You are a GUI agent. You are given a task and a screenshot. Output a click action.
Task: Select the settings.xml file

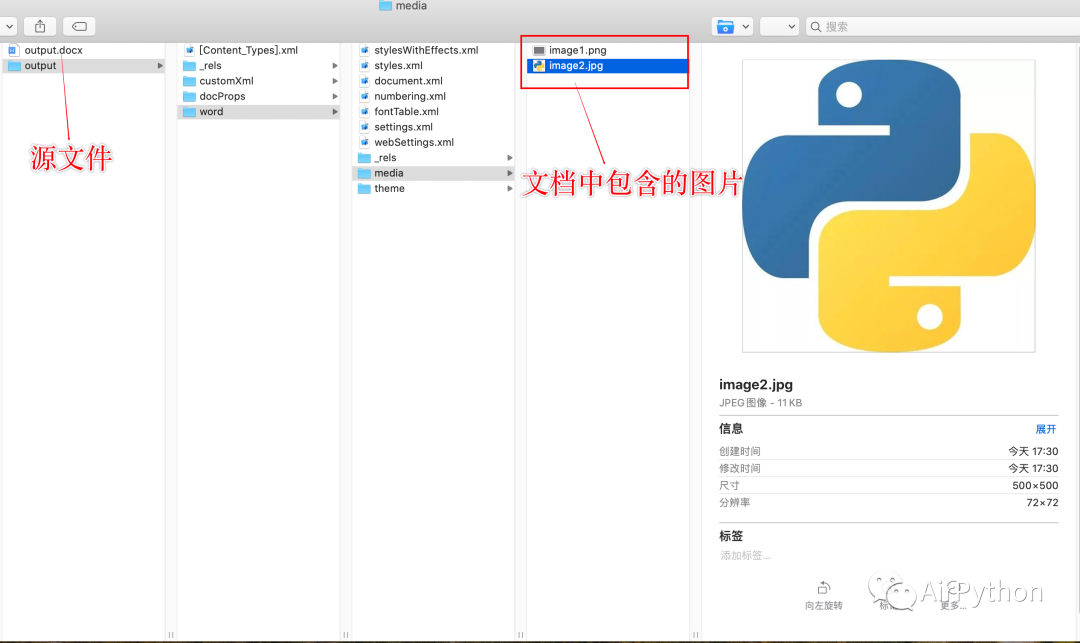pyautogui.click(x=404, y=127)
